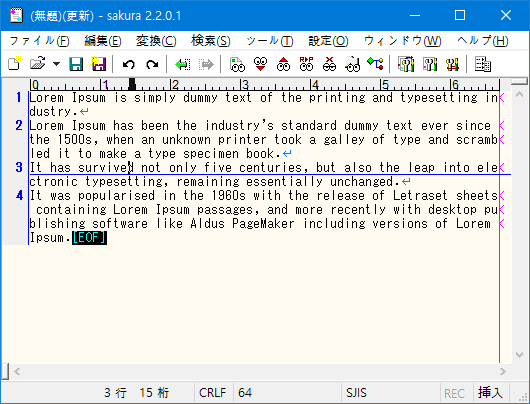Open the command list icon at toolbar end
530x404 pixels.
pos(483,64)
